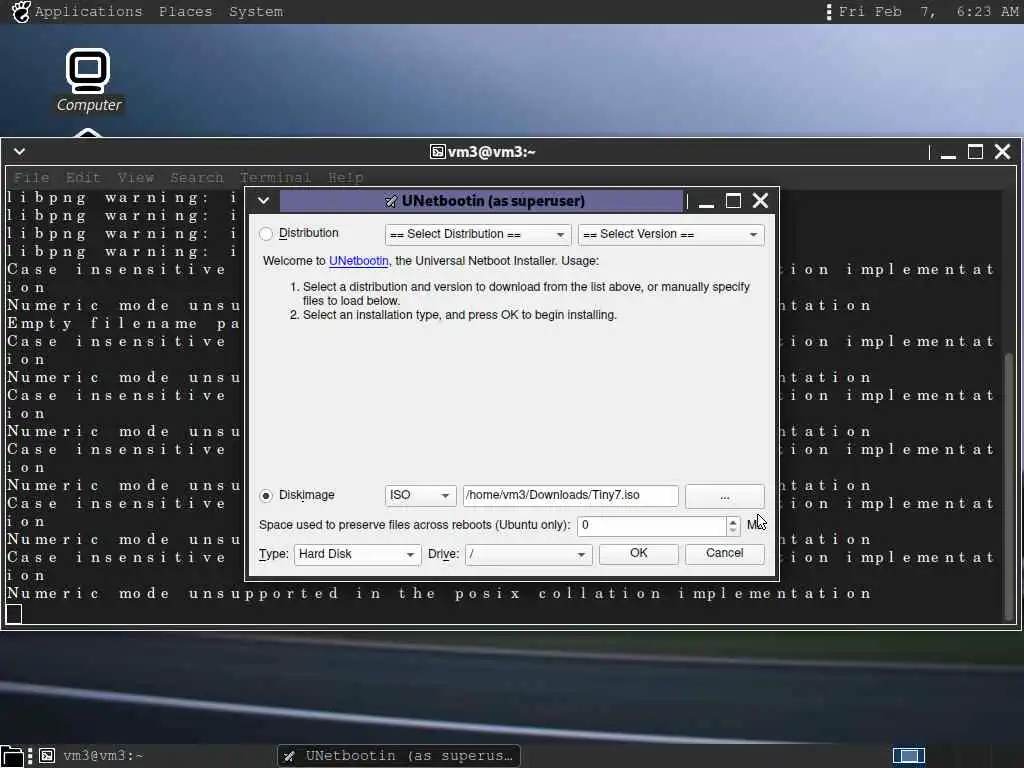
Task: Open the terminal Help menu
Action: tap(345, 178)
